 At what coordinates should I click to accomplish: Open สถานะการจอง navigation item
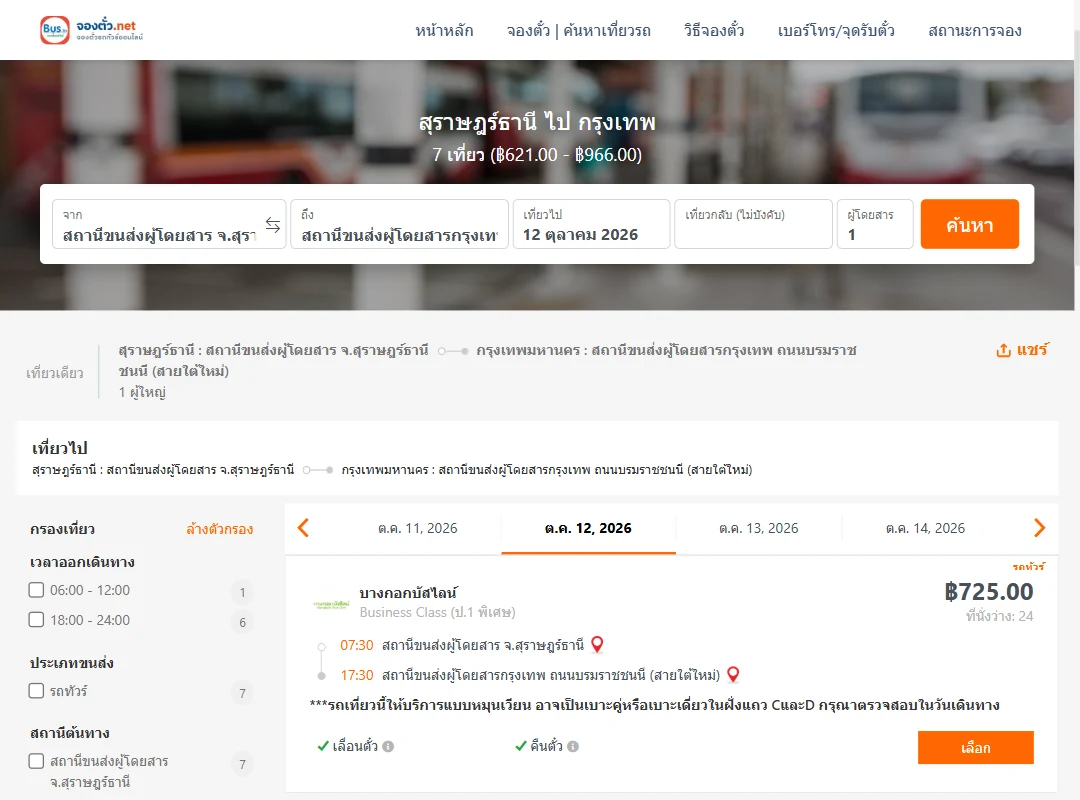pos(975,30)
